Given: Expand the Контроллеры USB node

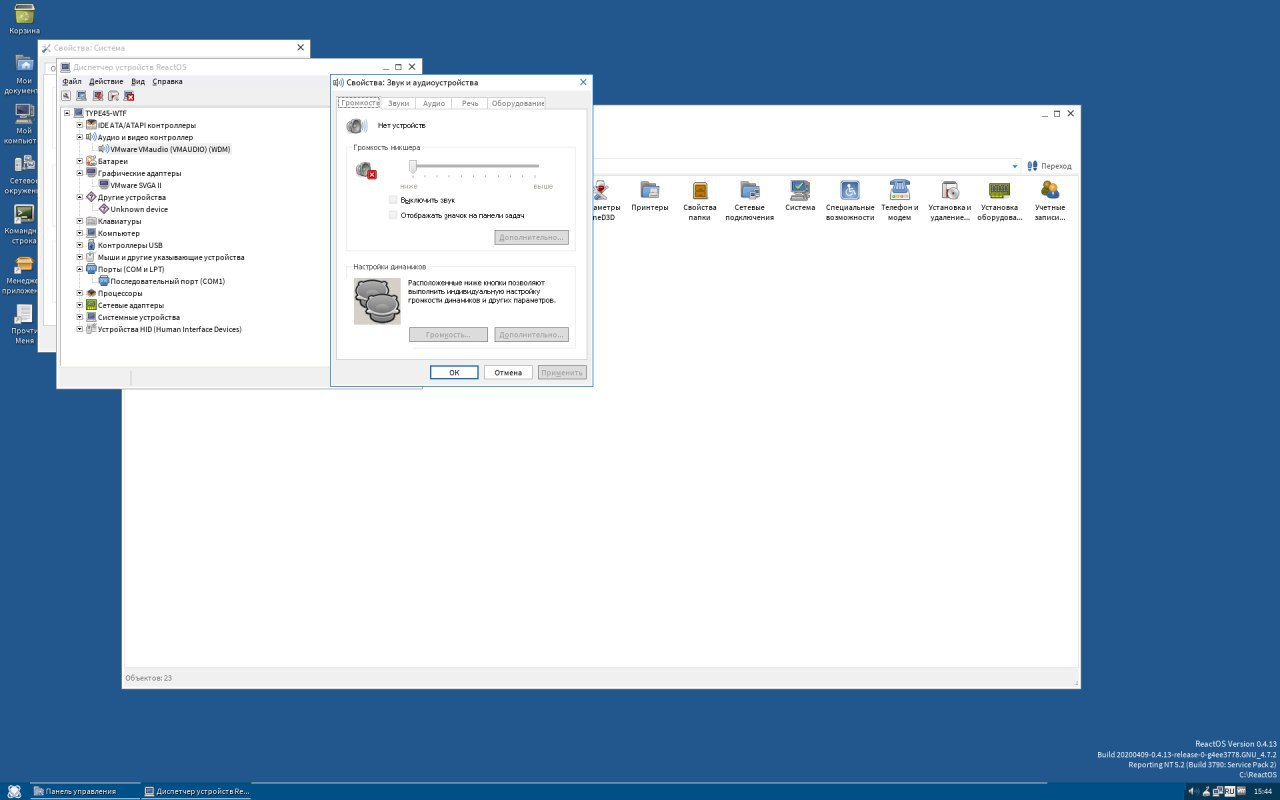Looking at the screenshot, I should click(80, 245).
